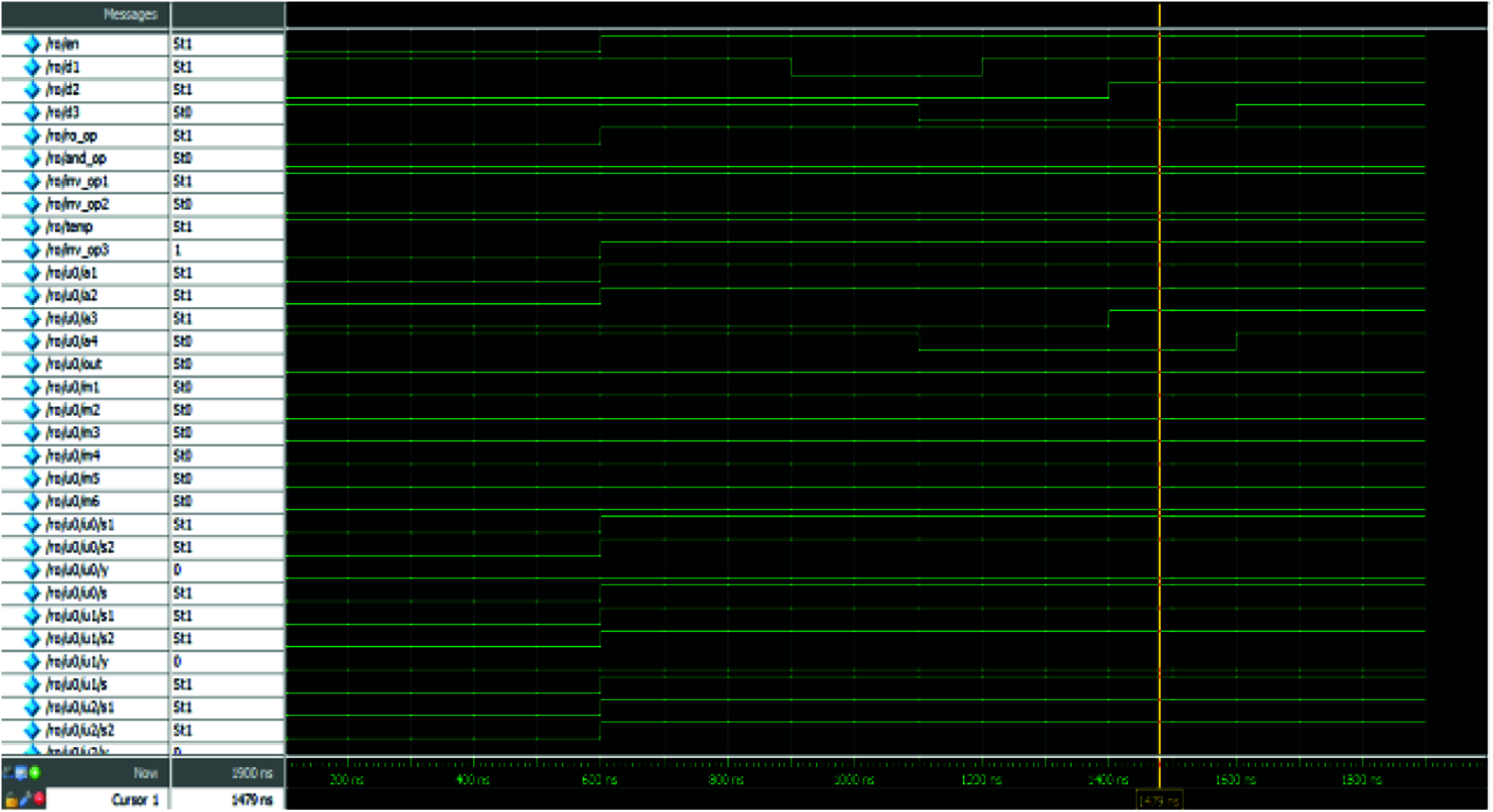
Task: Select the /ro/and_op signal row
Action: click(76, 158)
